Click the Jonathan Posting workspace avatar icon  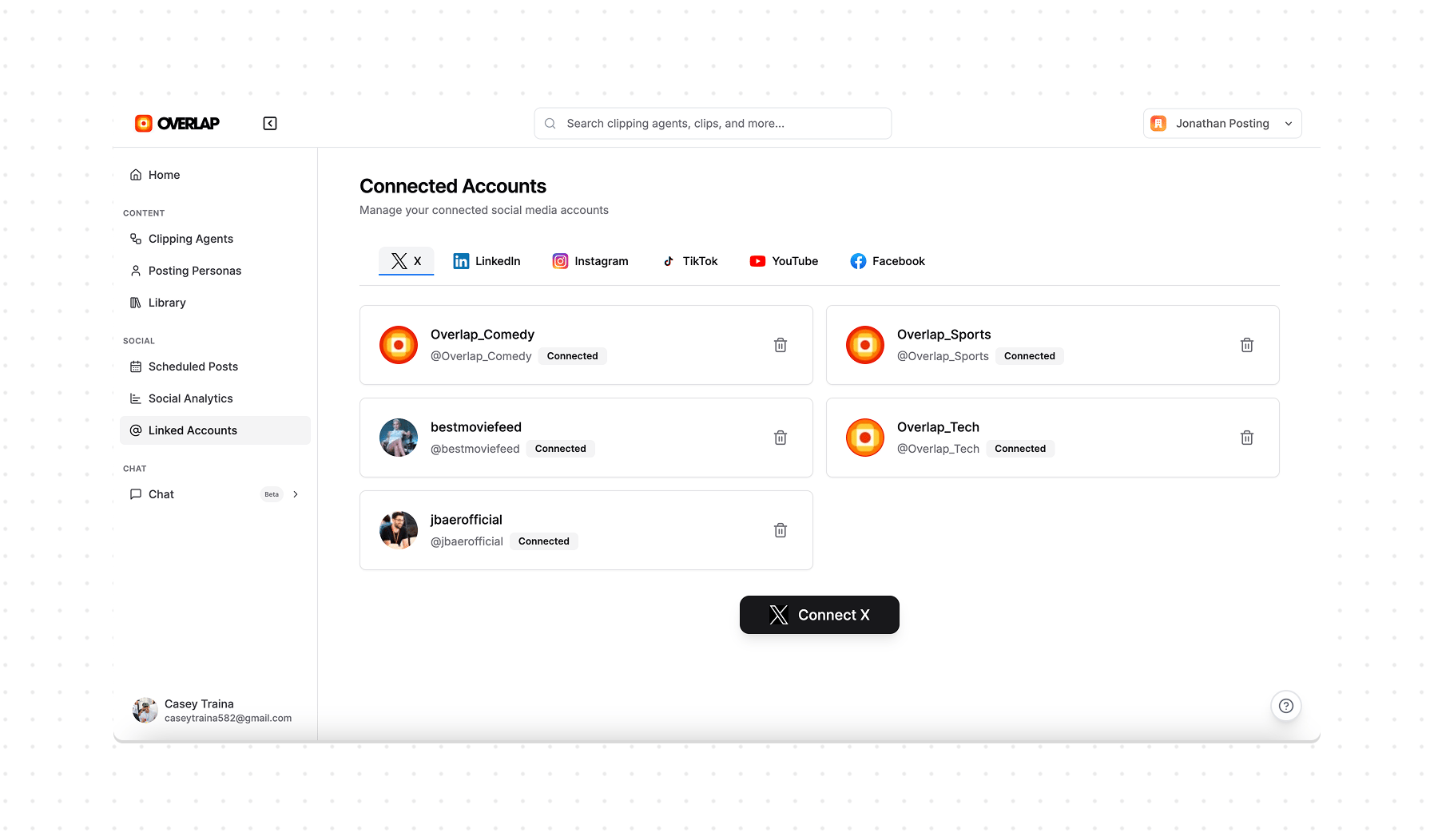[1158, 123]
